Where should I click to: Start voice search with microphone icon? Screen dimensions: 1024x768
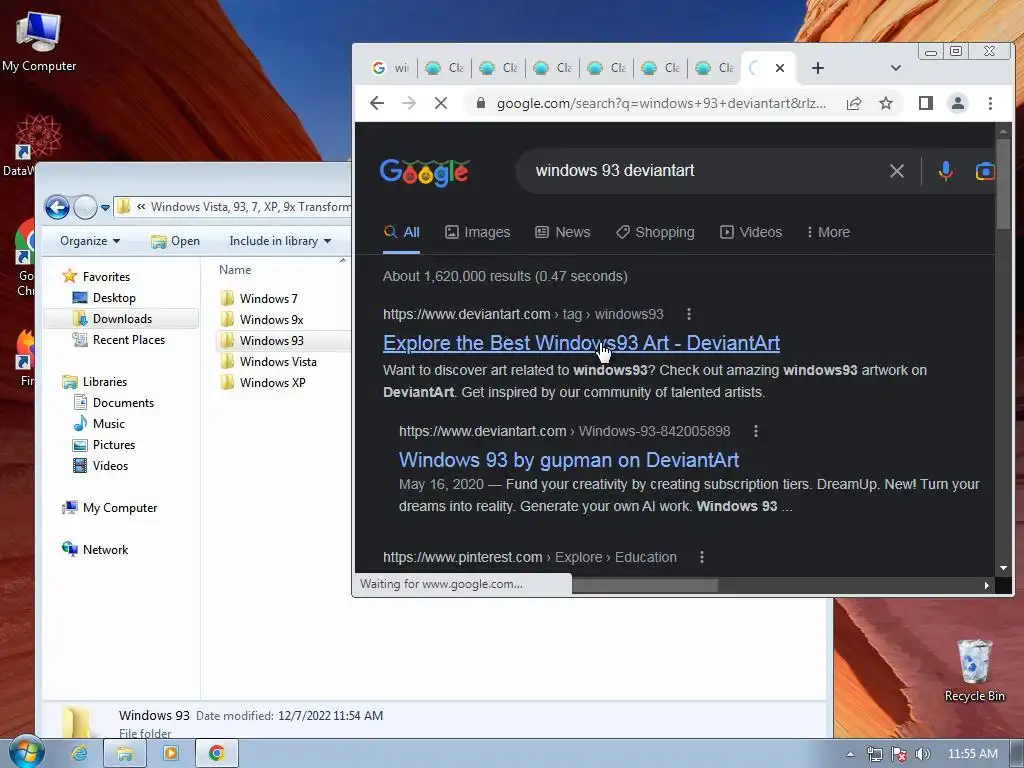(946, 171)
